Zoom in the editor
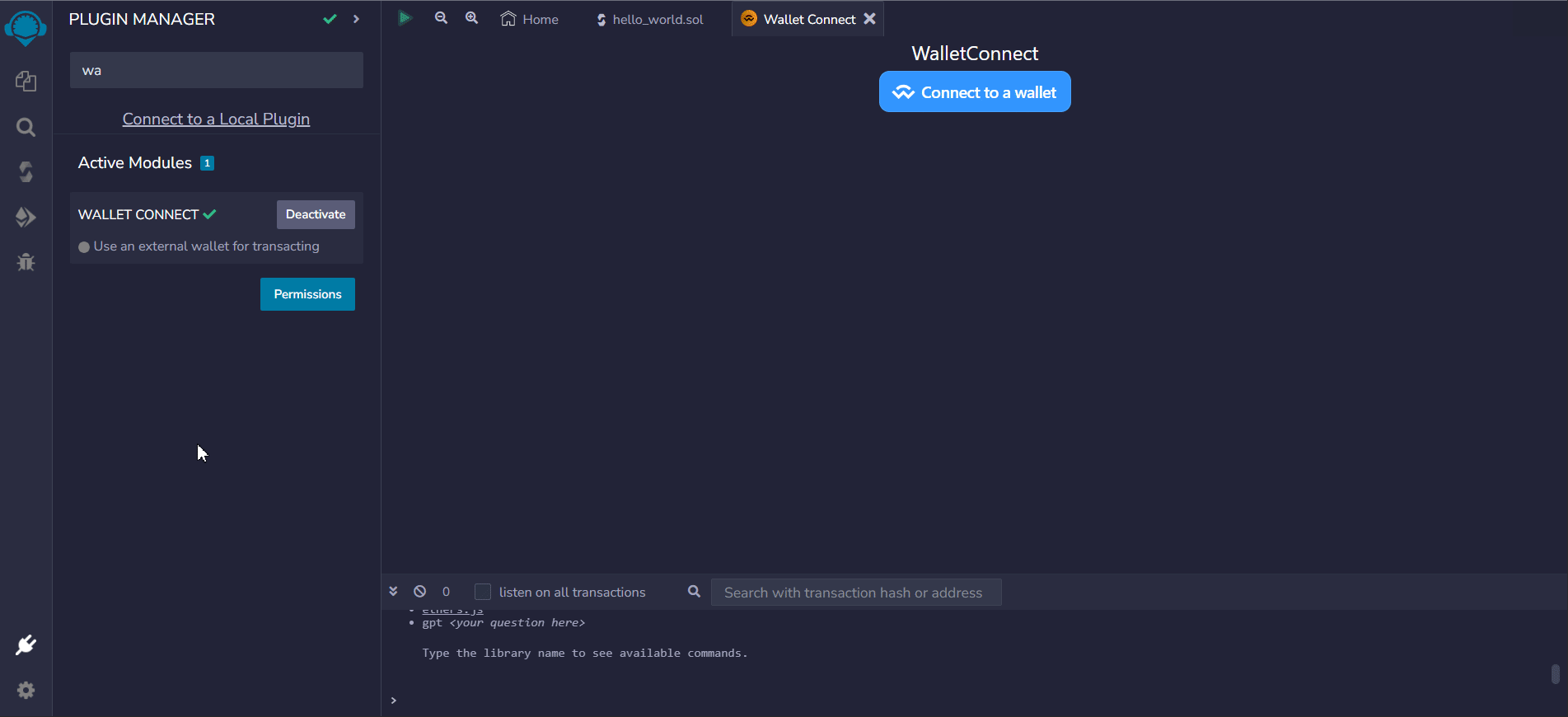 (471, 18)
